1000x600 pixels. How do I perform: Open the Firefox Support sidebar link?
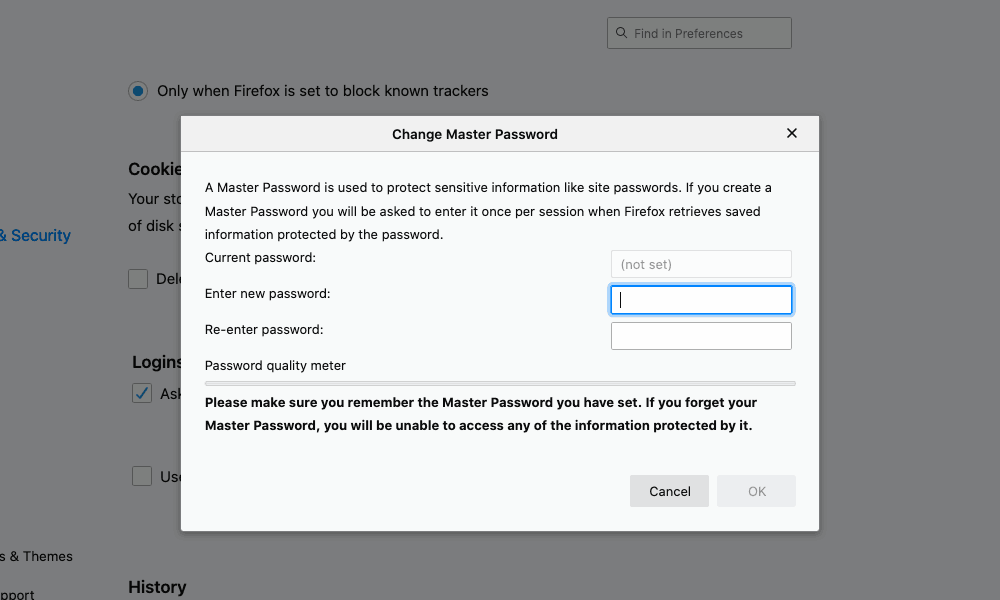[x=17, y=594]
